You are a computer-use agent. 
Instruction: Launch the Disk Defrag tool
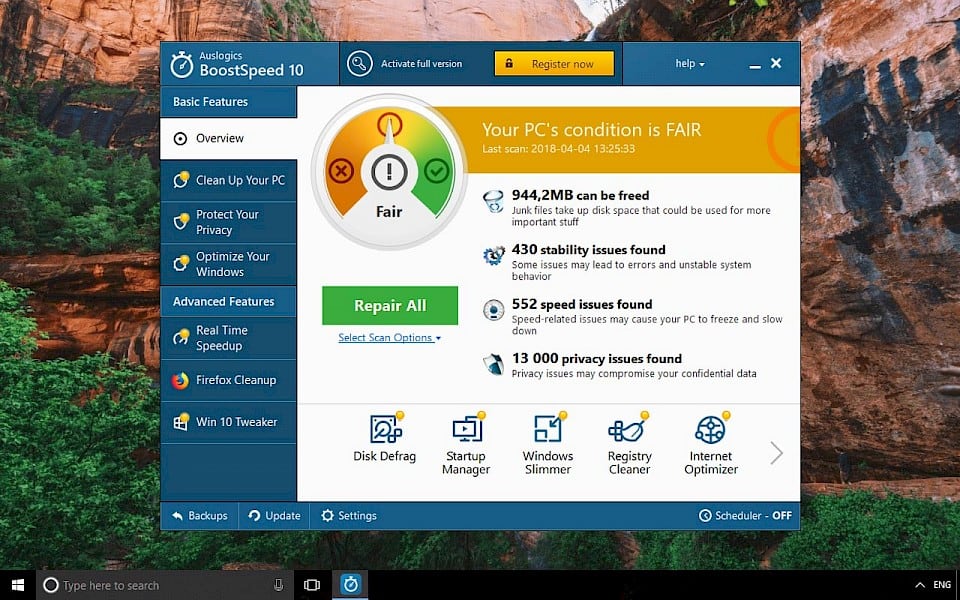pos(384,438)
